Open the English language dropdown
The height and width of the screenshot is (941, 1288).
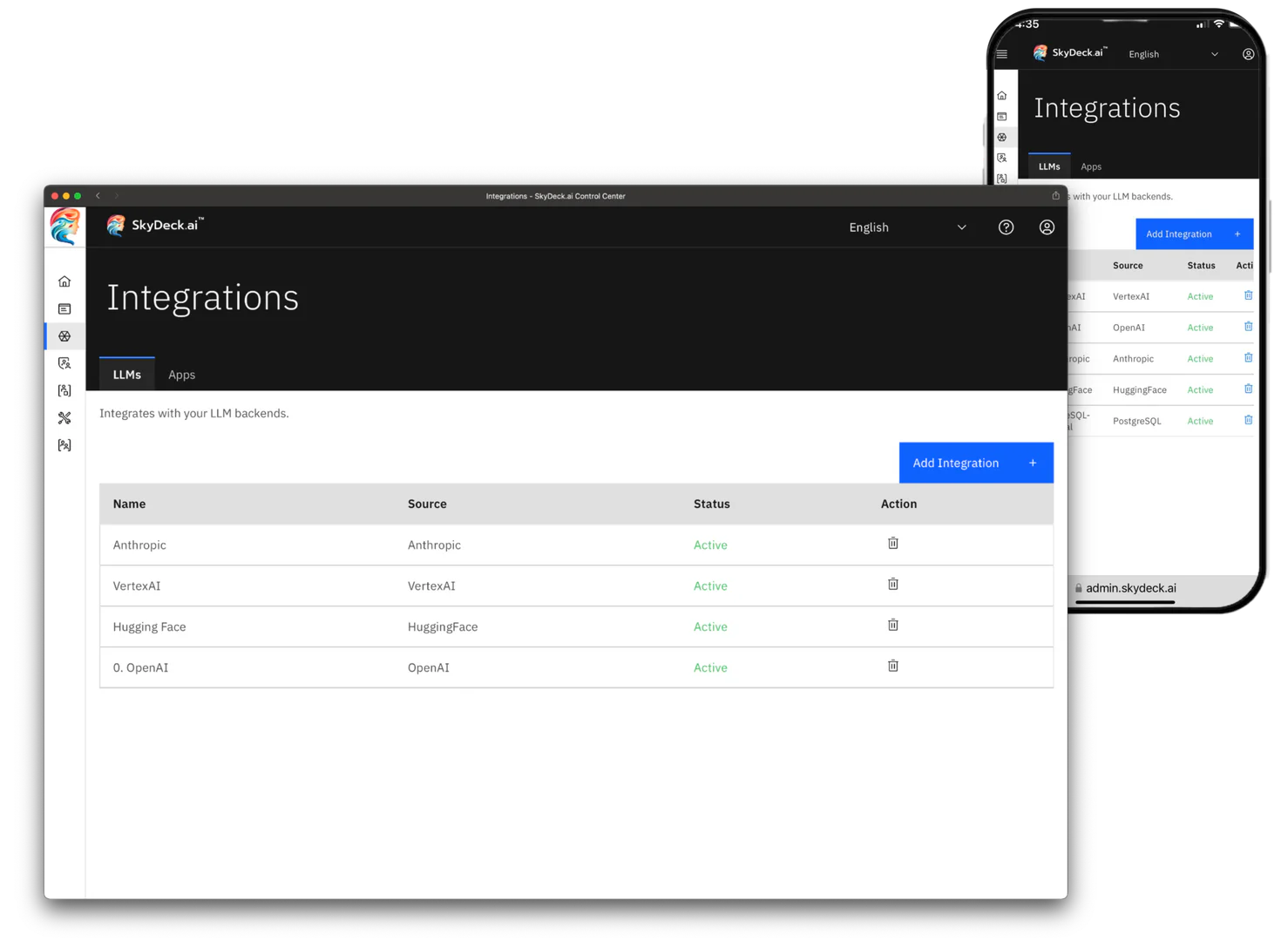[x=908, y=227]
